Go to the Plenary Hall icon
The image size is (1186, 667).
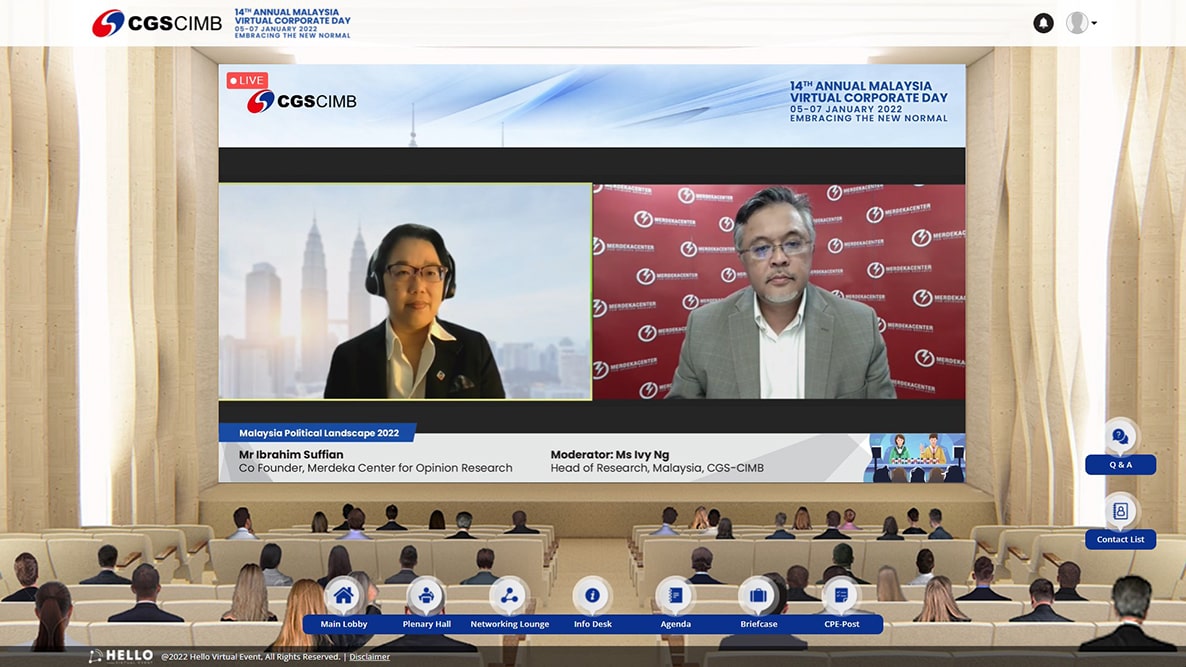427,595
